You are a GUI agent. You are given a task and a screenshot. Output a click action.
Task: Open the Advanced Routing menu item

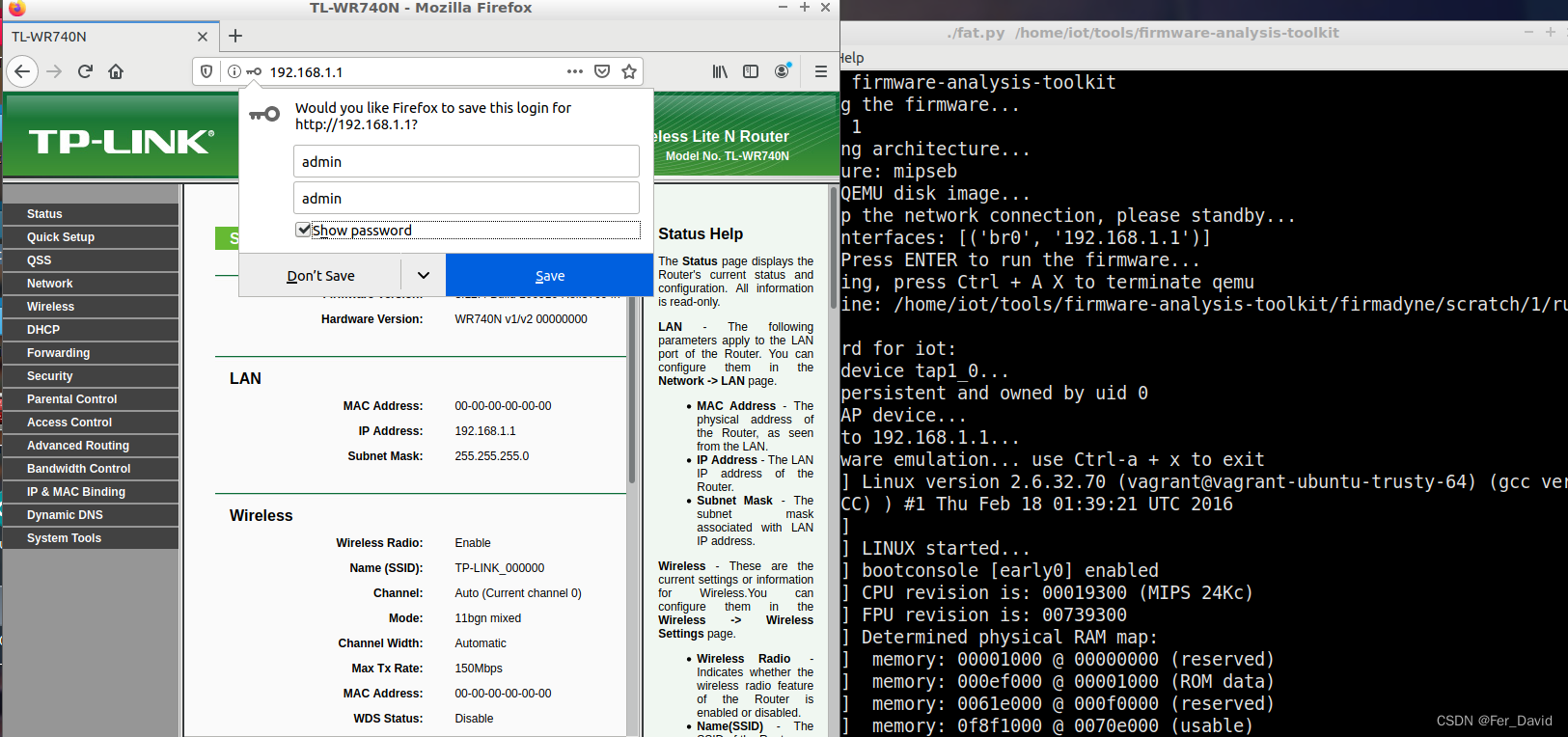[x=90, y=446]
